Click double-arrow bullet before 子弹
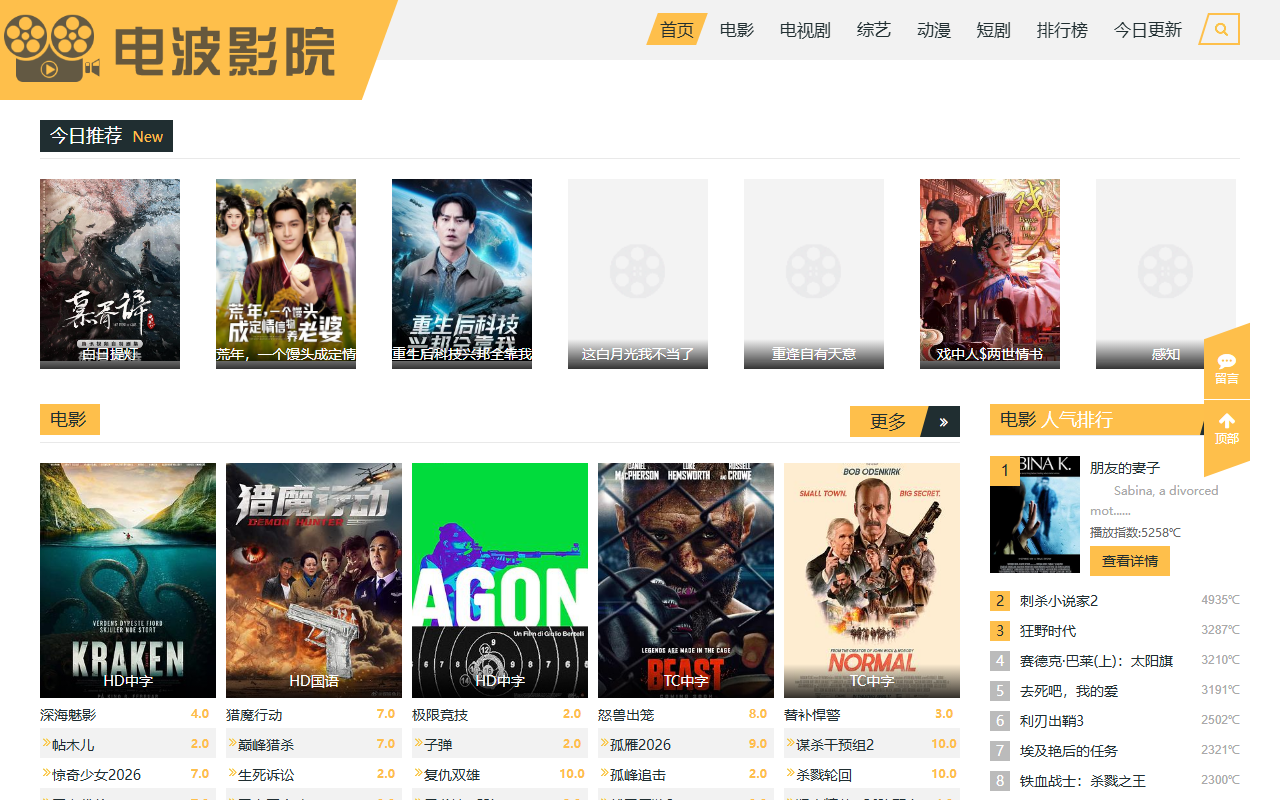This screenshot has width=1280, height=800. [418, 743]
